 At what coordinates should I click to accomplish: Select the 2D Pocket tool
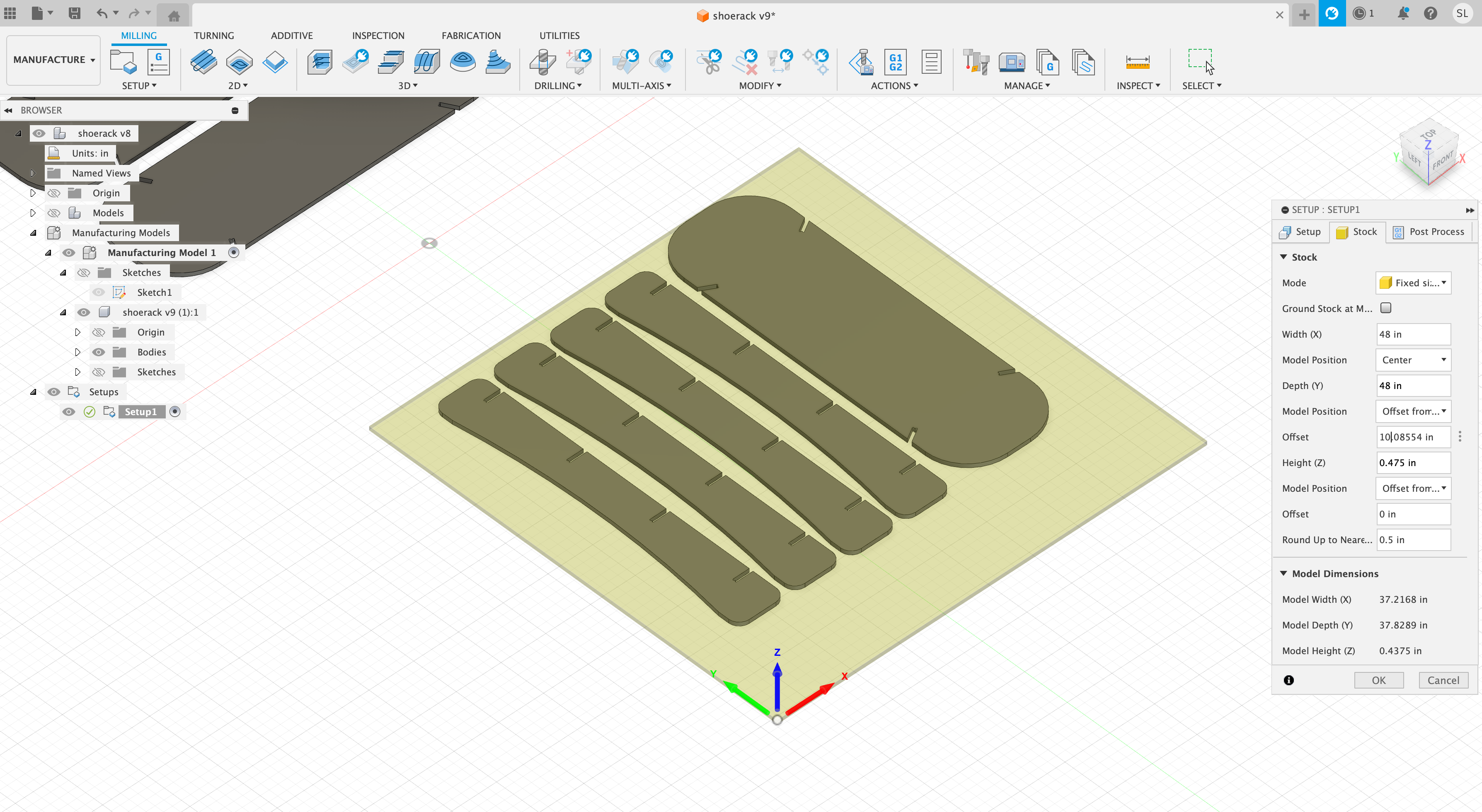(239, 62)
